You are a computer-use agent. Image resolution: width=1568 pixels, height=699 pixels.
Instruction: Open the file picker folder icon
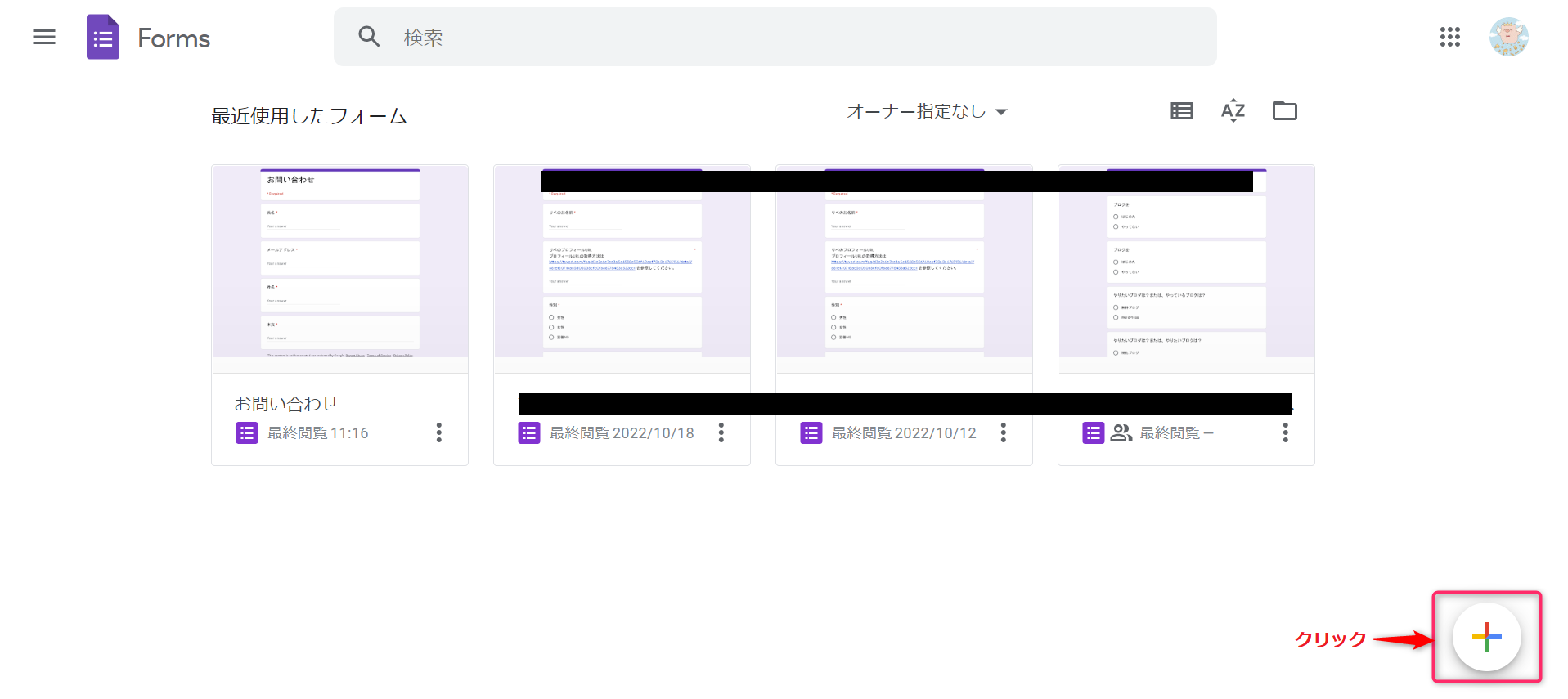click(1284, 111)
